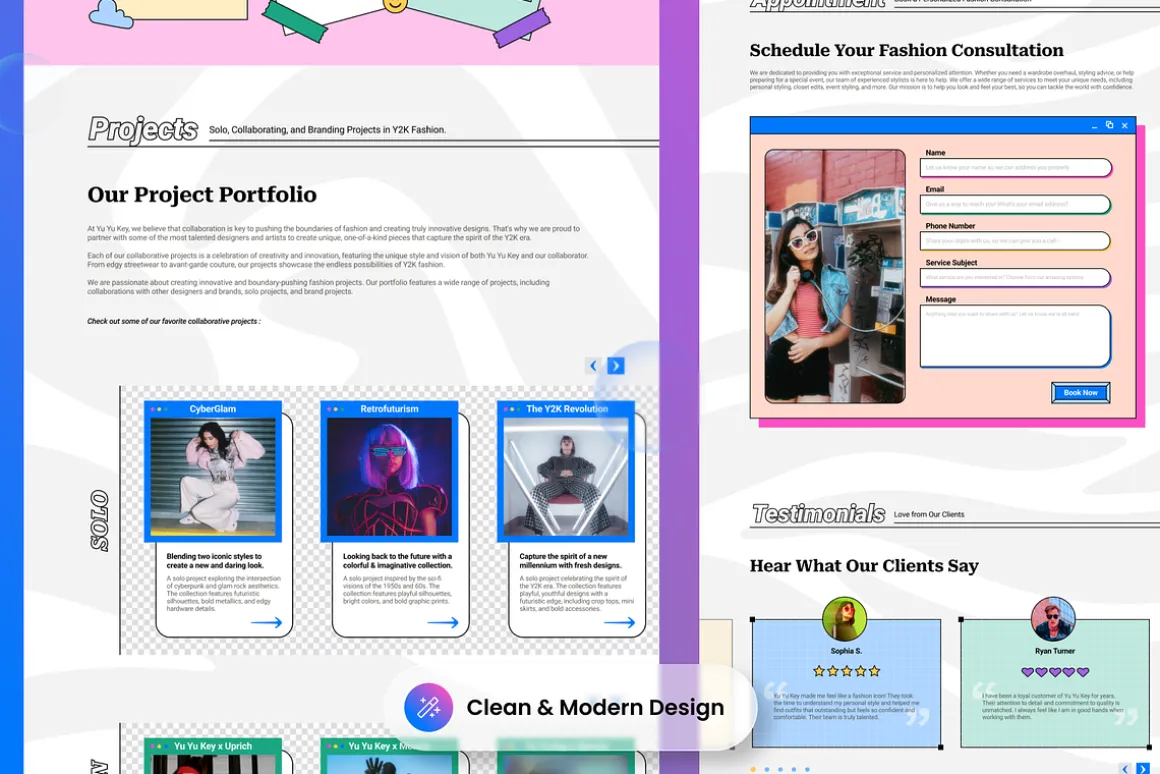Viewport: 1160px width, 774px height.
Task: Click the Service Subject input field
Action: pos(1015,277)
